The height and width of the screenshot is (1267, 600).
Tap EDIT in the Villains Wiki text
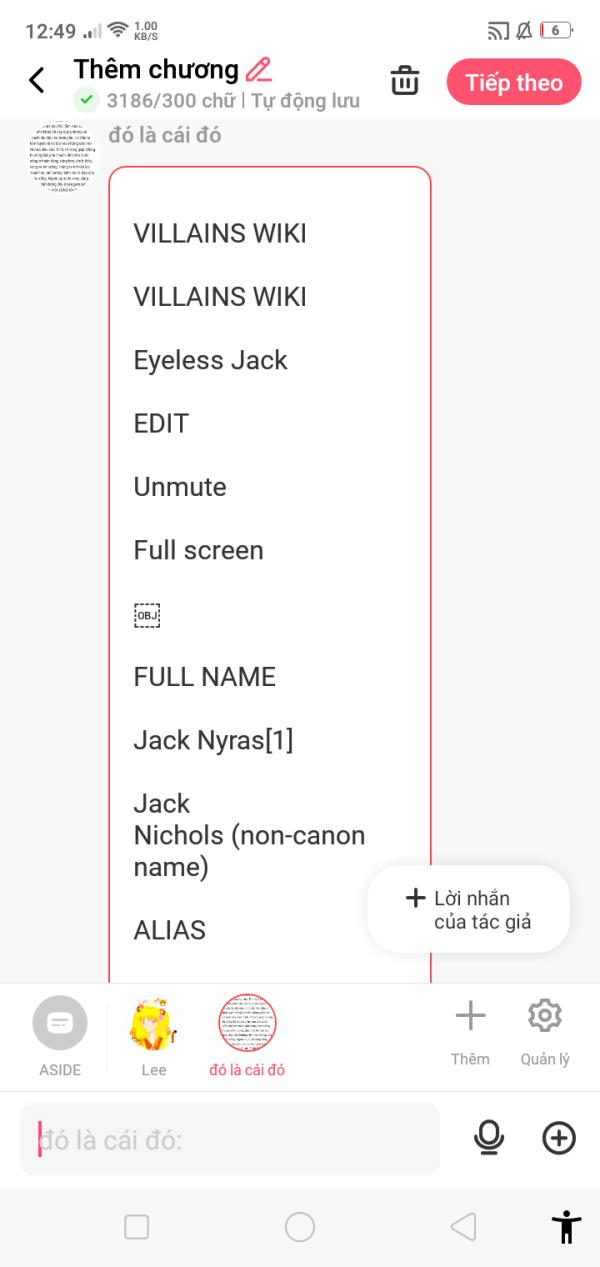(x=159, y=423)
